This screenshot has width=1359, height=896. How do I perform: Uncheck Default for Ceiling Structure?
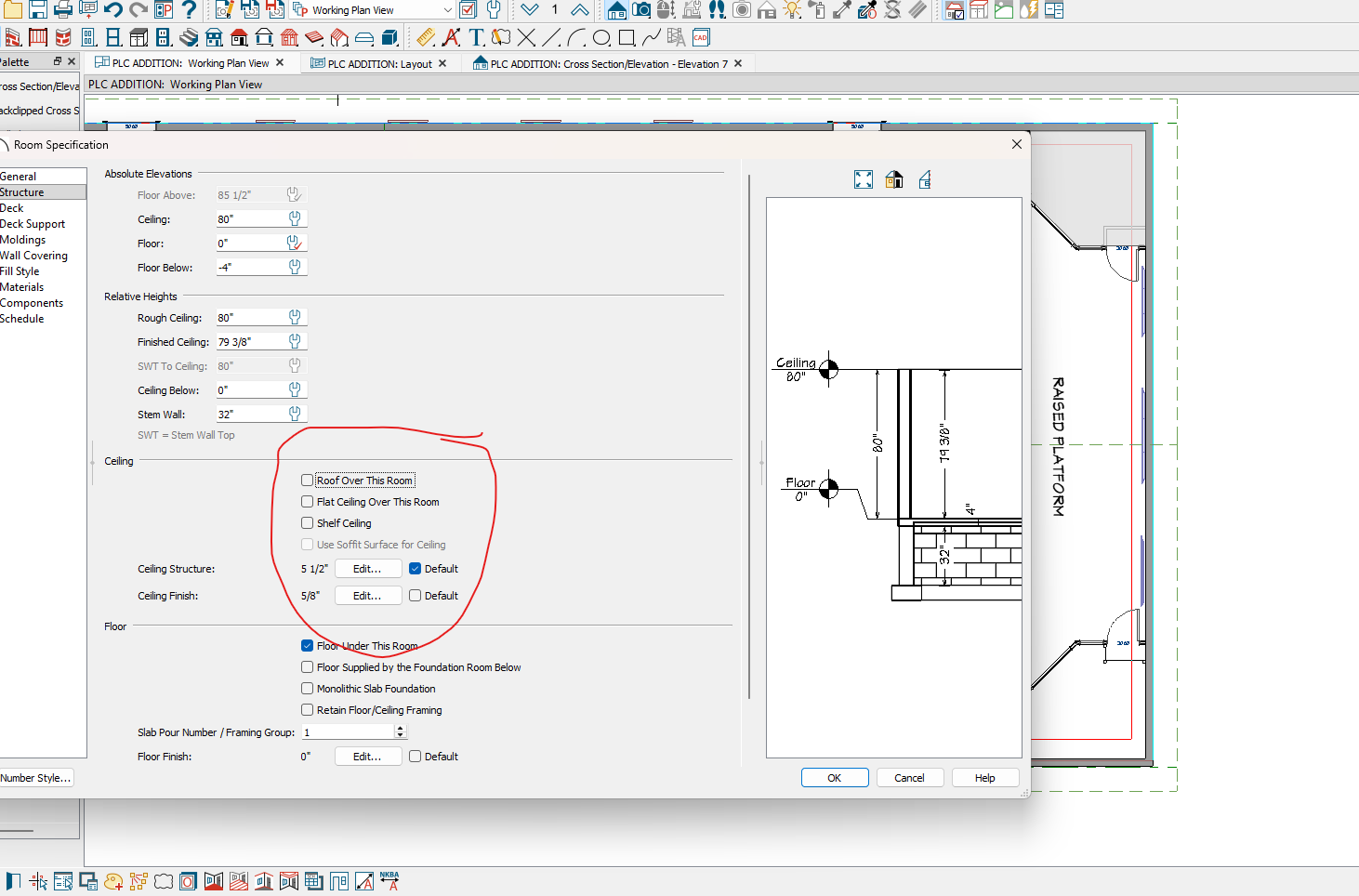(x=416, y=569)
